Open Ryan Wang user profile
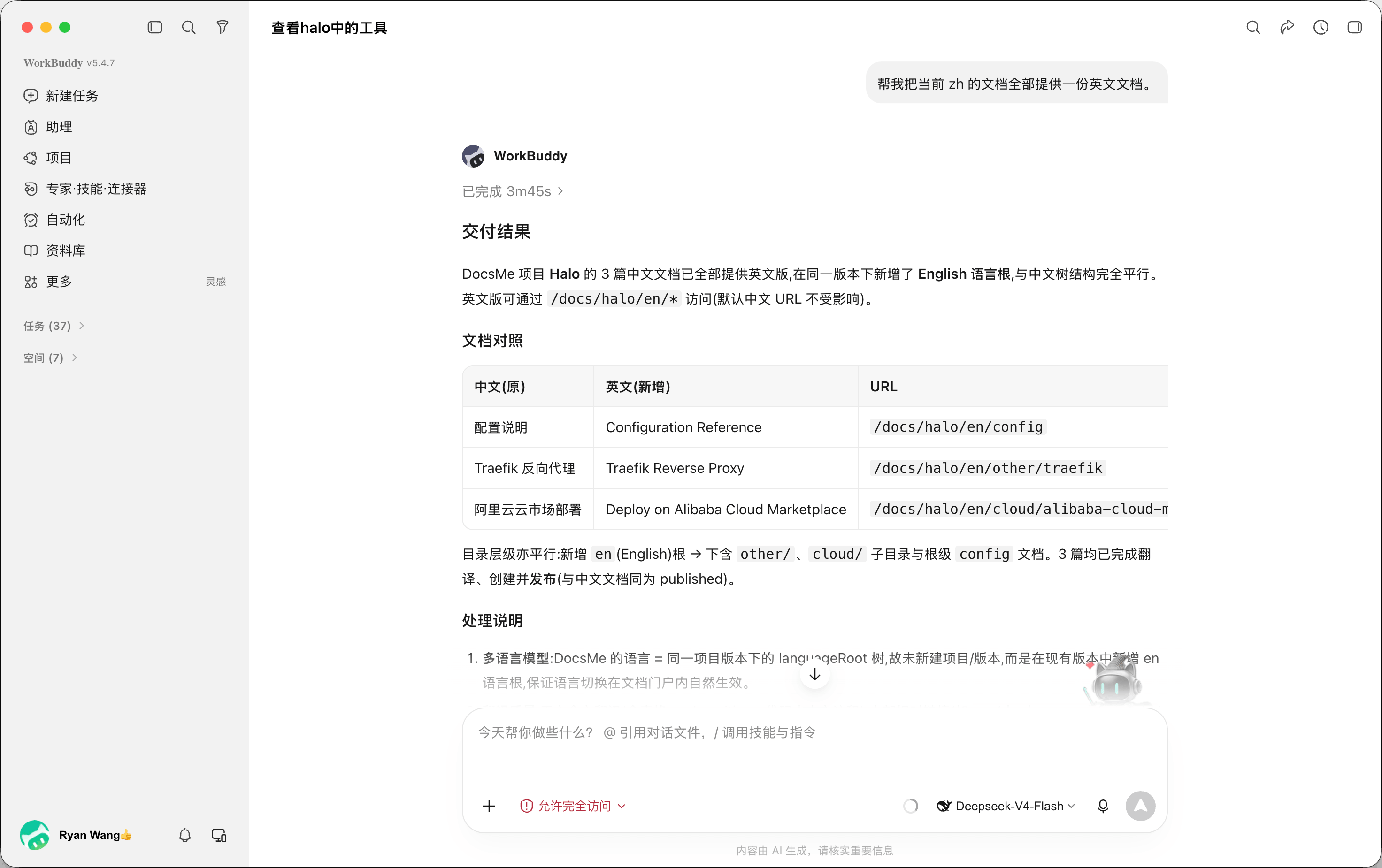The width and height of the screenshot is (1382, 868). click(76, 835)
